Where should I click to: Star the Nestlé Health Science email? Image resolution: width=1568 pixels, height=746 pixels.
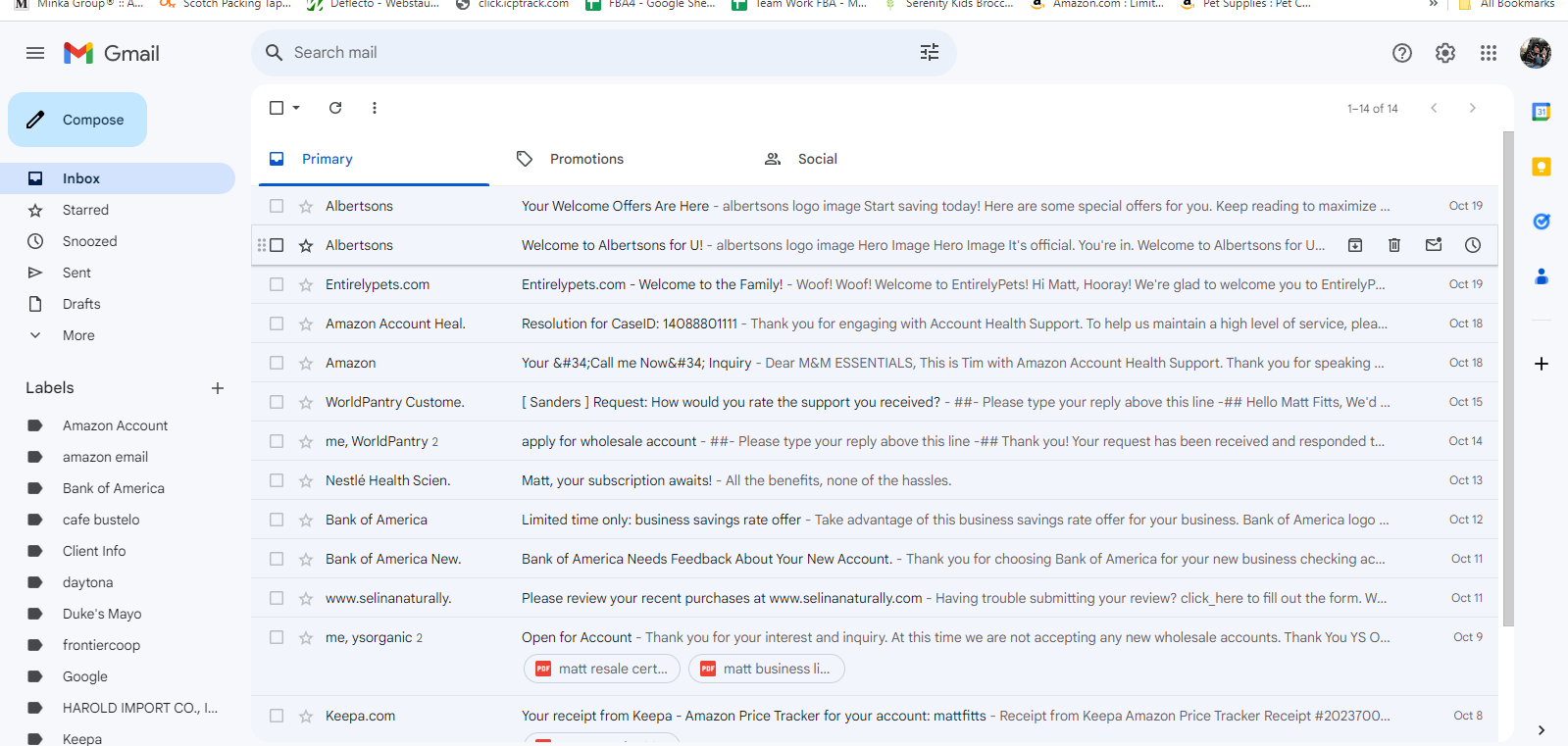click(x=306, y=480)
